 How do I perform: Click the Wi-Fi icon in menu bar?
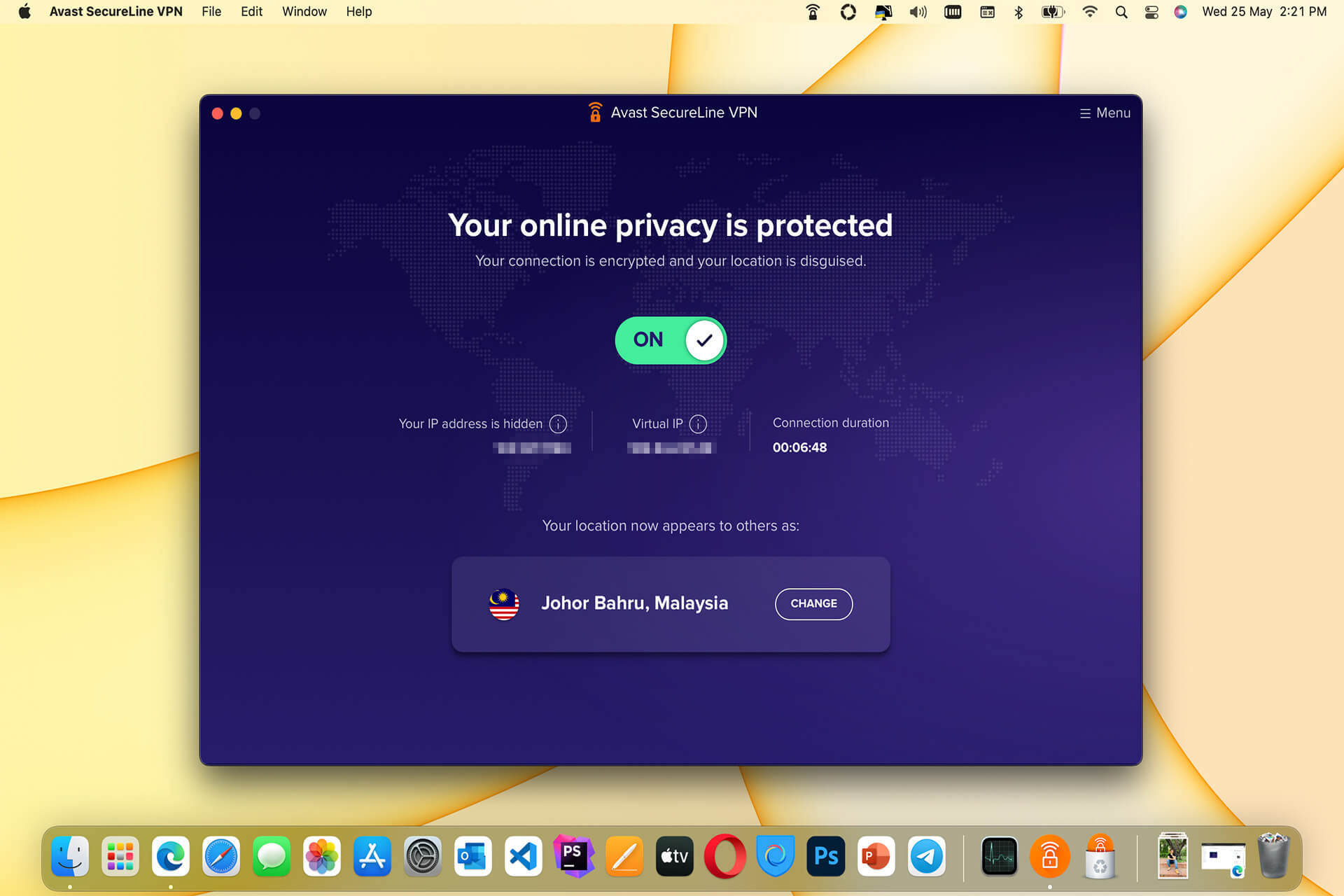pos(1090,12)
